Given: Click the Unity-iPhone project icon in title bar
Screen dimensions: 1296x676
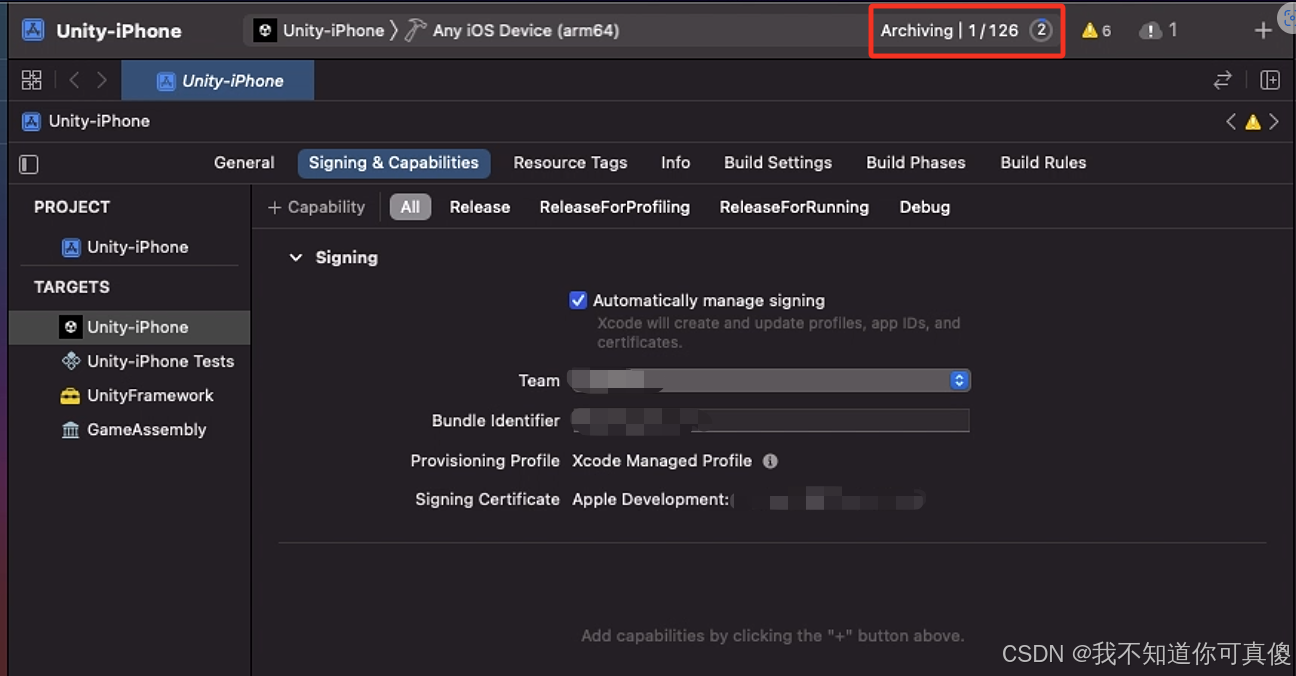Looking at the screenshot, I should click(x=33, y=30).
